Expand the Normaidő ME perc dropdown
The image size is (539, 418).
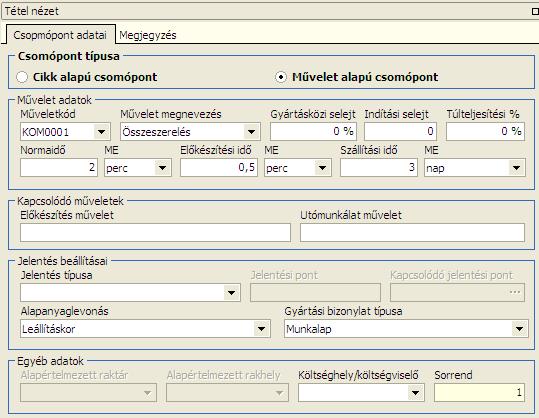coord(163,168)
